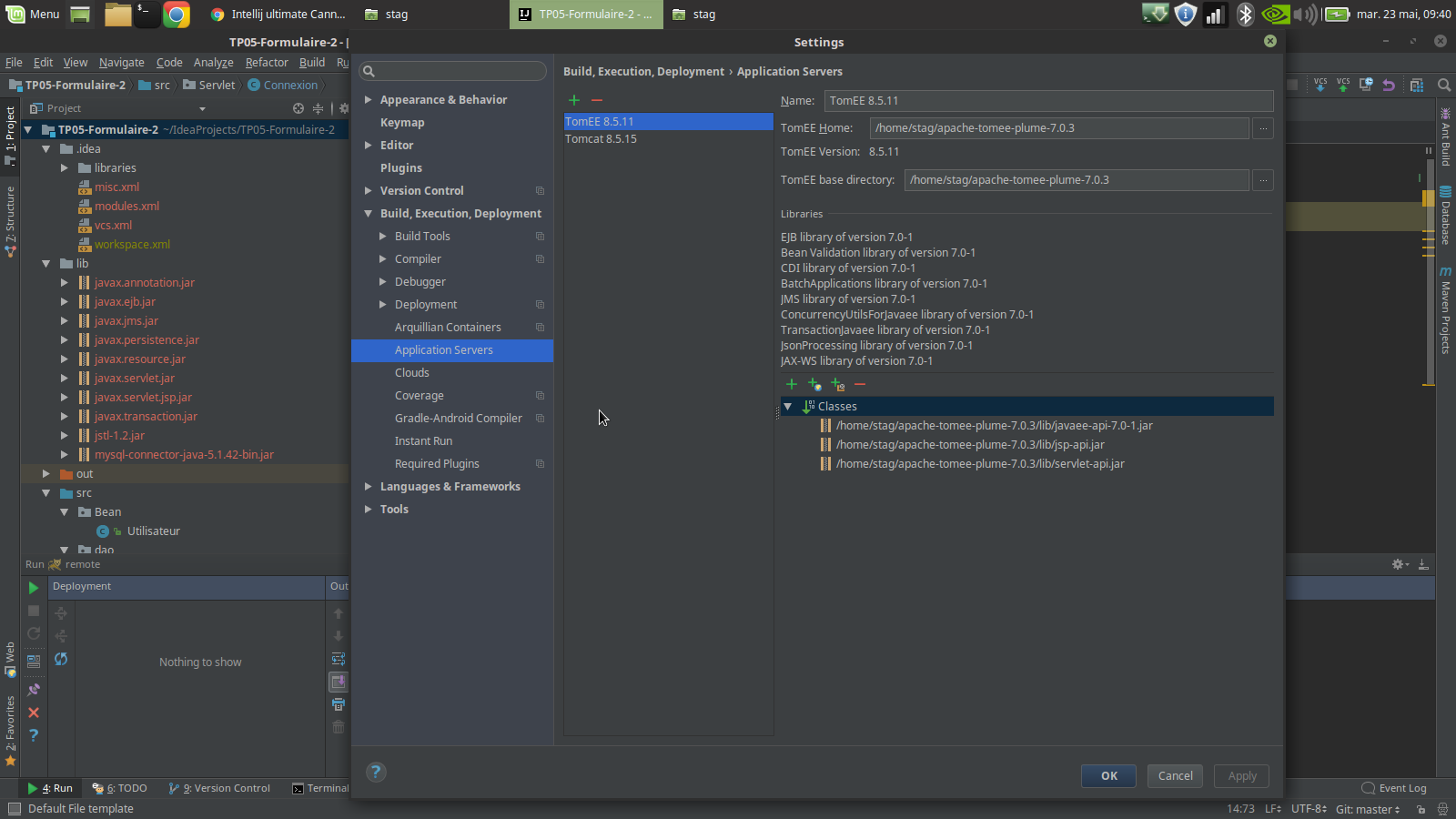The height and width of the screenshot is (819, 1456).
Task: Collapse Build, Execution, Deployment section
Action: click(x=369, y=214)
